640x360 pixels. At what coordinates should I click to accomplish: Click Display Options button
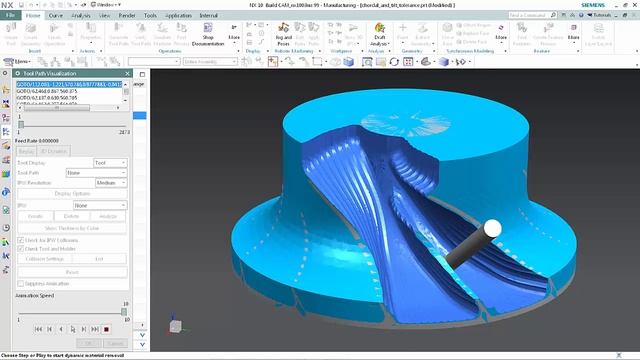[x=72, y=193]
